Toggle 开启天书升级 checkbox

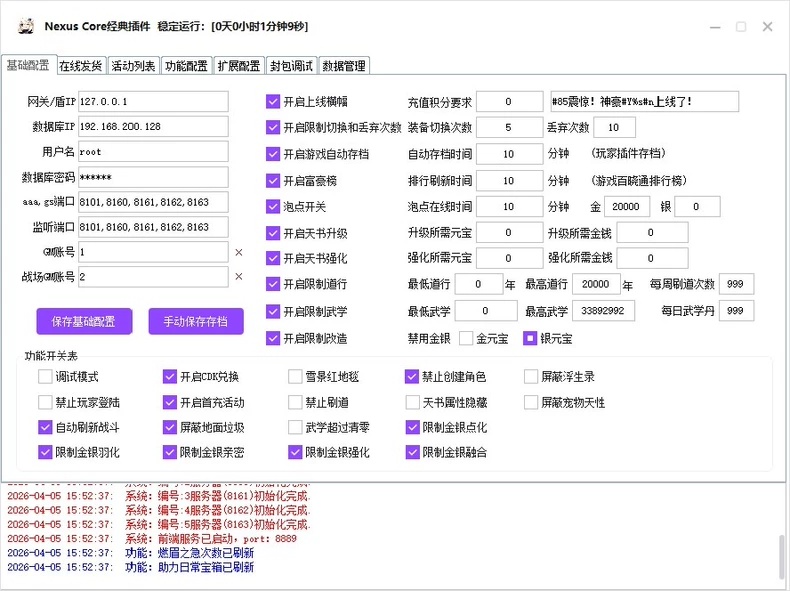(x=273, y=233)
